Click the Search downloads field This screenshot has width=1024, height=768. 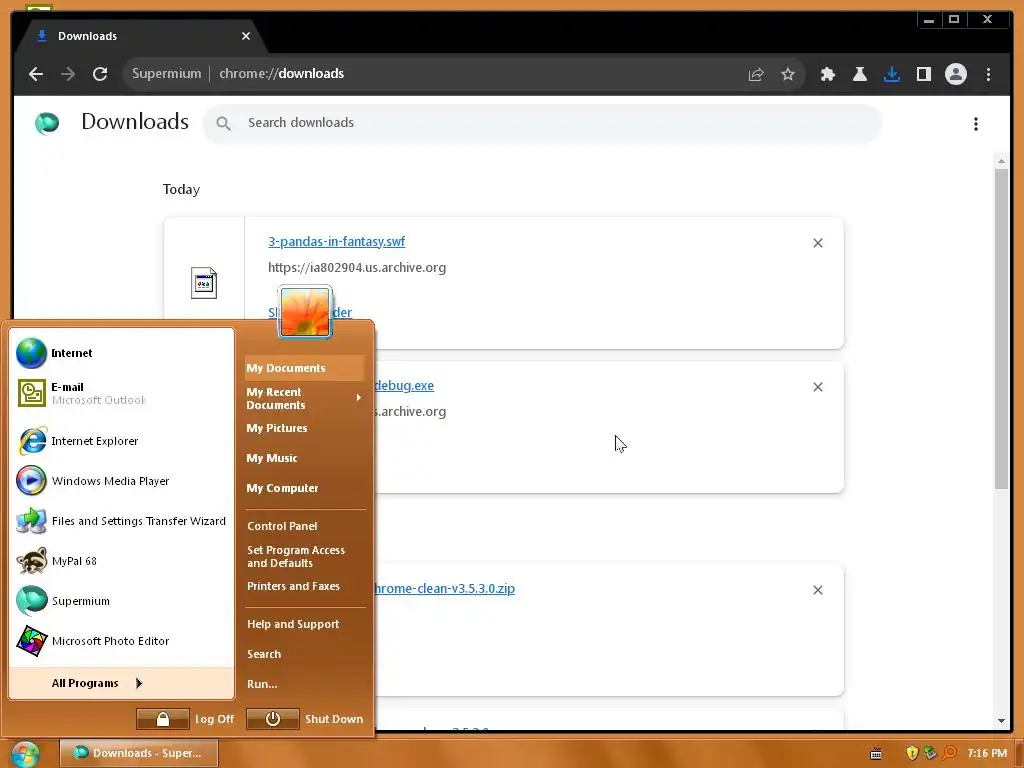(542, 123)
